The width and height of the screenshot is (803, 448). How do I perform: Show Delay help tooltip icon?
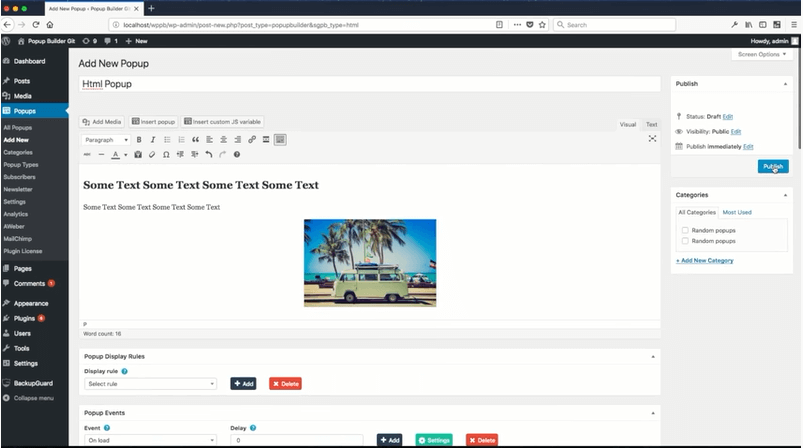[x=253, y=428]
